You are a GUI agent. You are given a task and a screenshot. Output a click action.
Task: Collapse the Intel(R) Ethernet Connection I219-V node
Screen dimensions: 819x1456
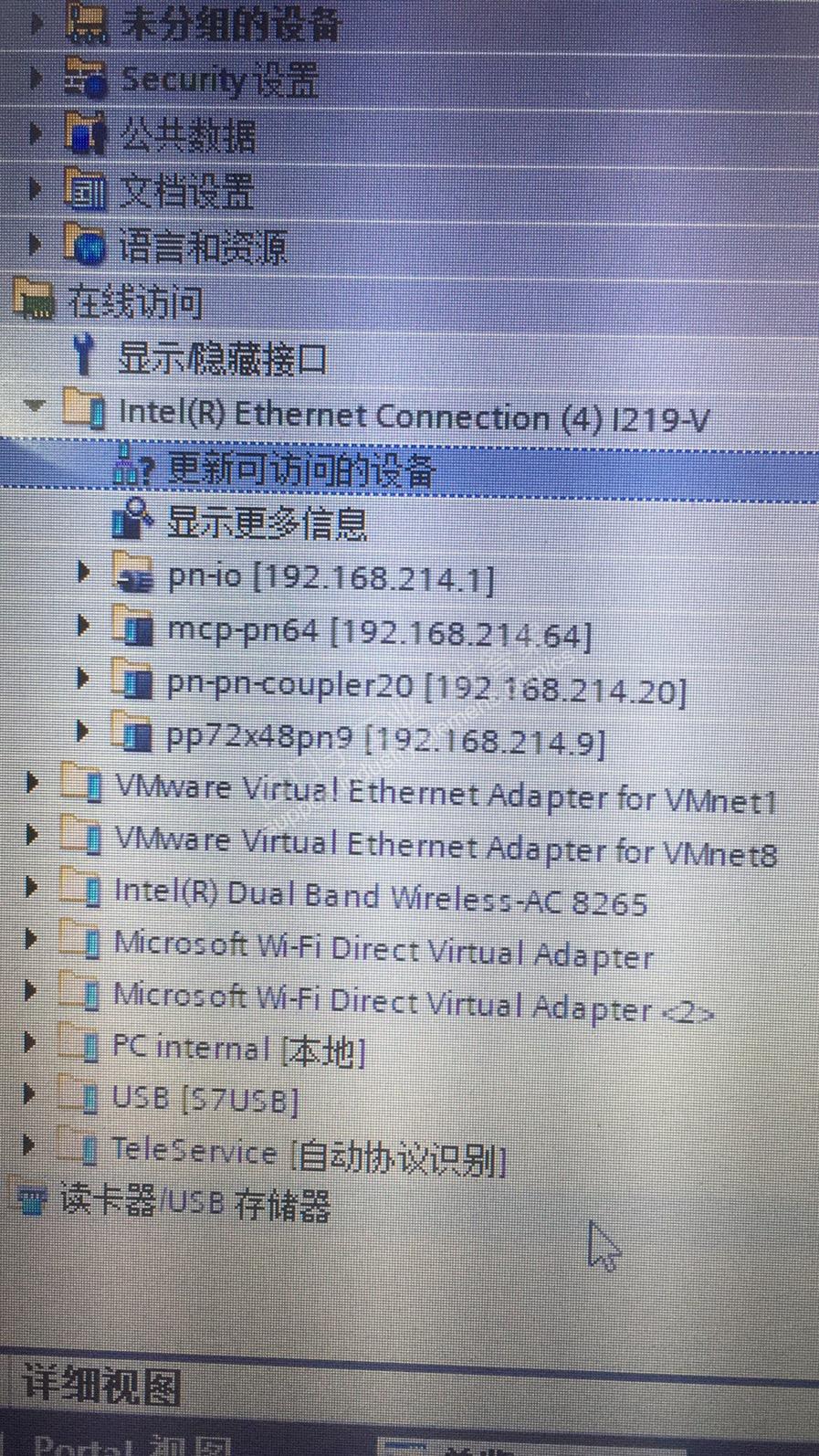click(36, 406)
